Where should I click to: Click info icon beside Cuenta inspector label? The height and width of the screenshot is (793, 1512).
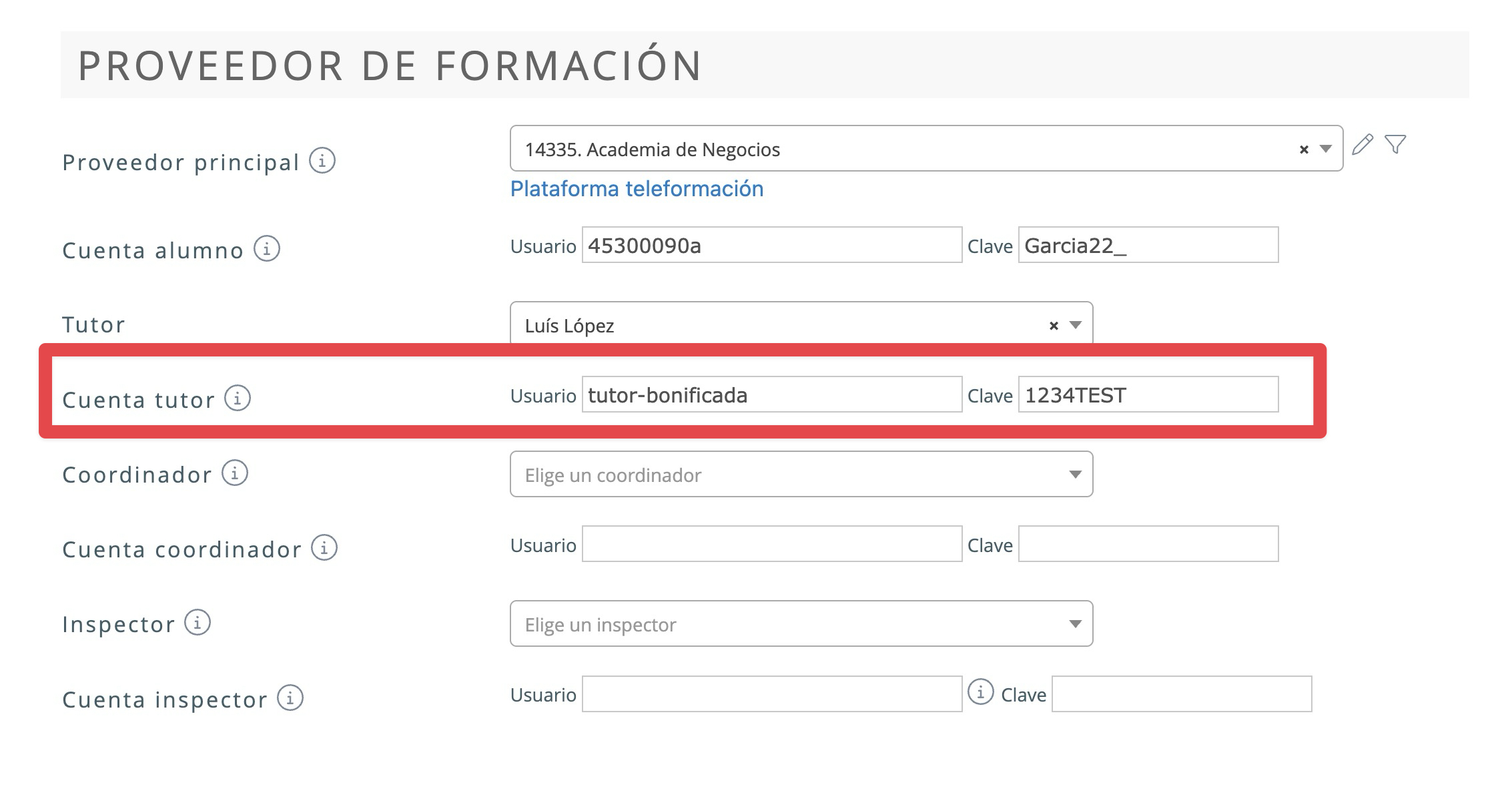coord(290,698)
